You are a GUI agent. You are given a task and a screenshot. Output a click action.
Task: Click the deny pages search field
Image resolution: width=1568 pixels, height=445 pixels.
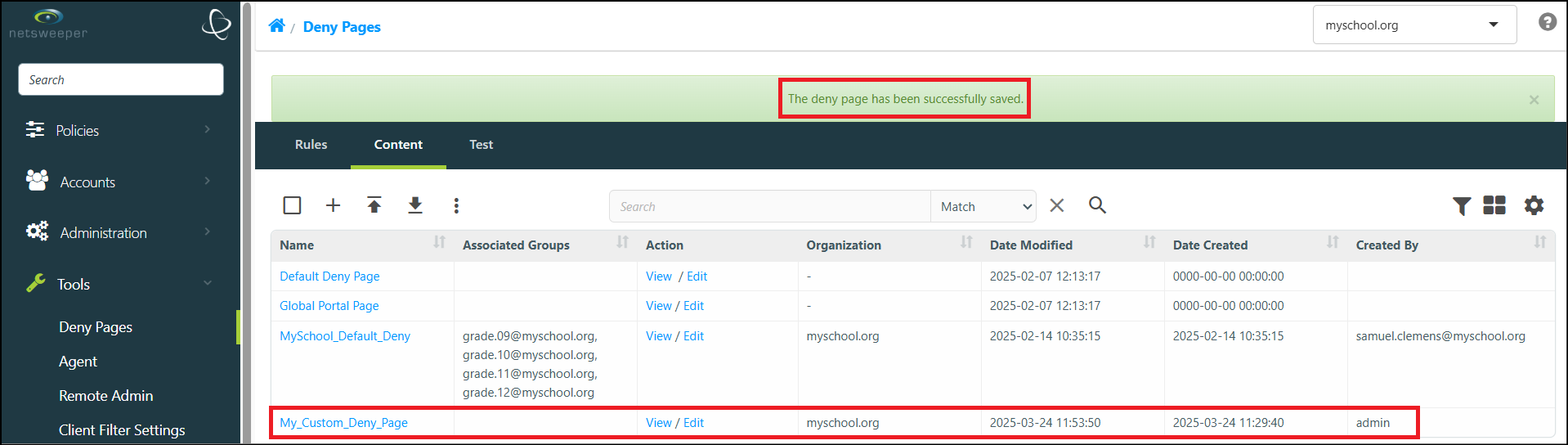769,206
